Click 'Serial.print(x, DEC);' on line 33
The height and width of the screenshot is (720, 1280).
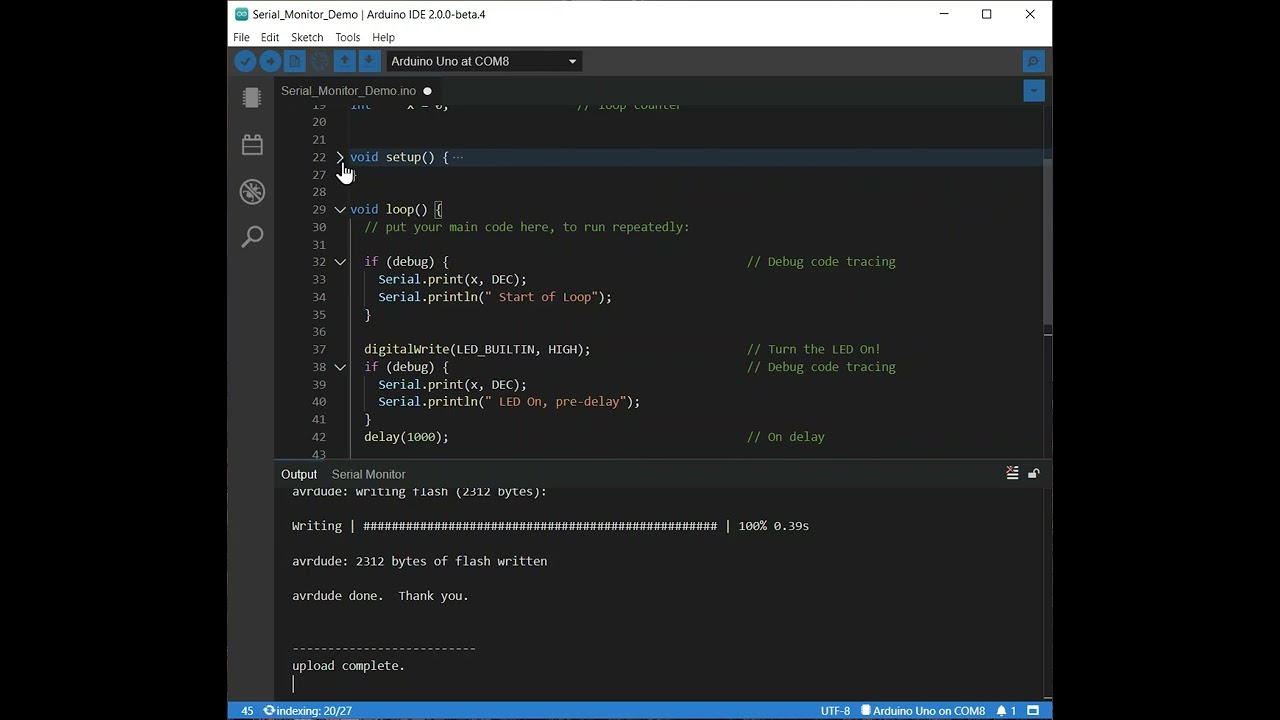452,279
